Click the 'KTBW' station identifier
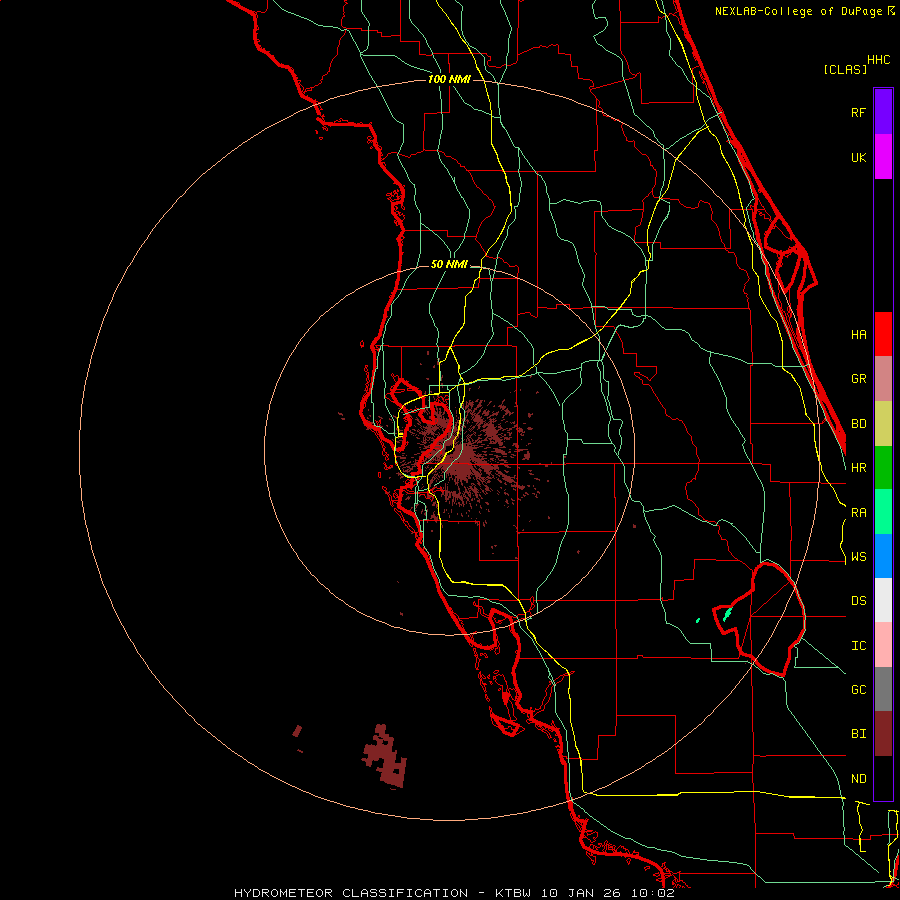This screenshot has height=900, width=900. tap(515, 893)
